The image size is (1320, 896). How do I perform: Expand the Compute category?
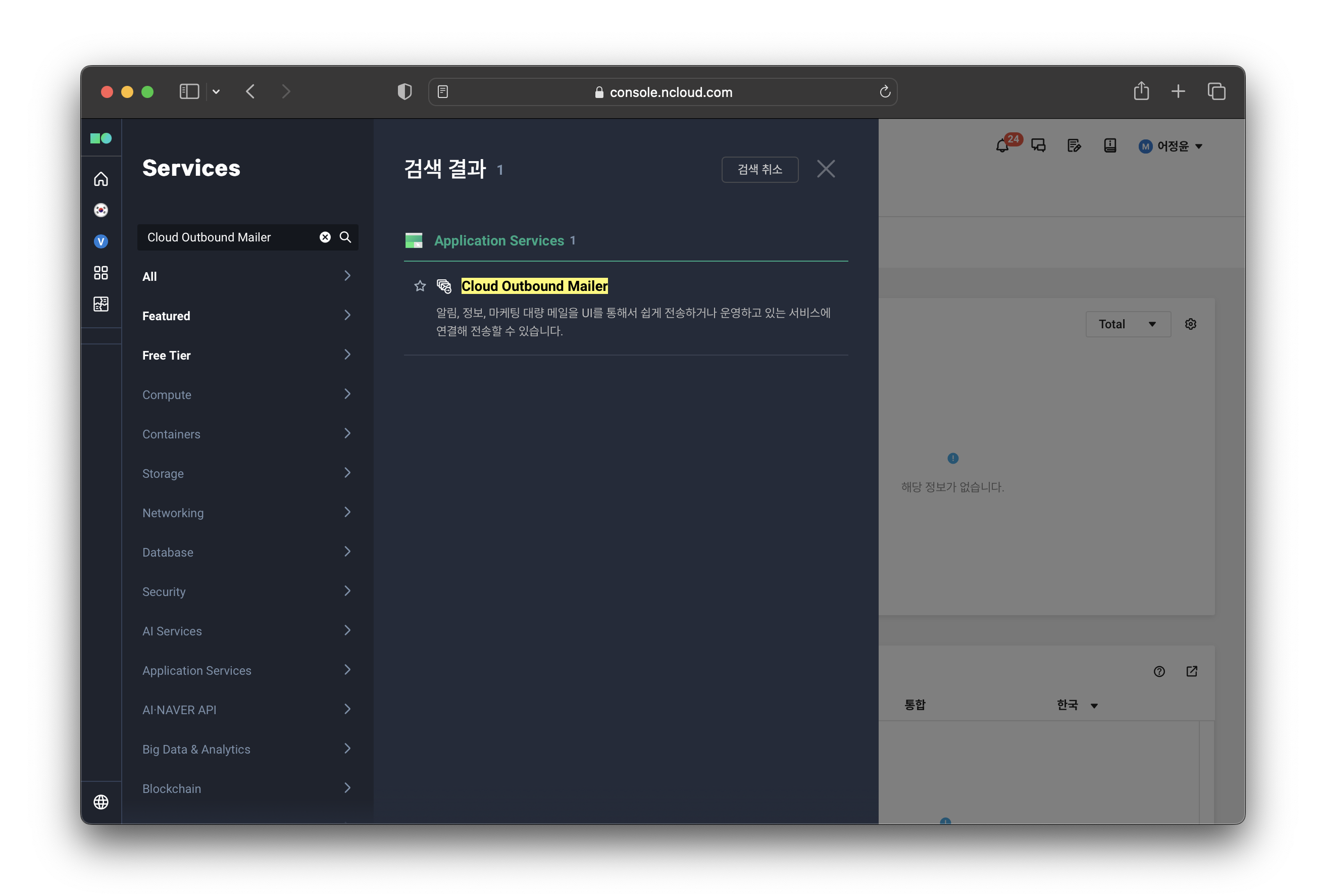[246, 394]
